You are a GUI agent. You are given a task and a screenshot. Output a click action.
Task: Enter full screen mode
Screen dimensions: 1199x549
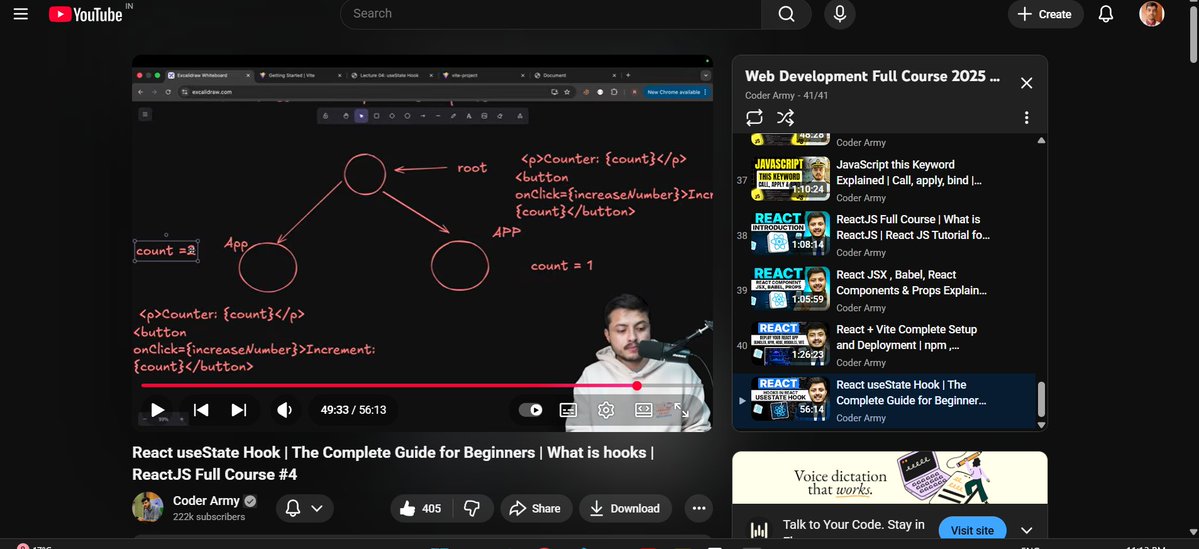tap(681, 411)
